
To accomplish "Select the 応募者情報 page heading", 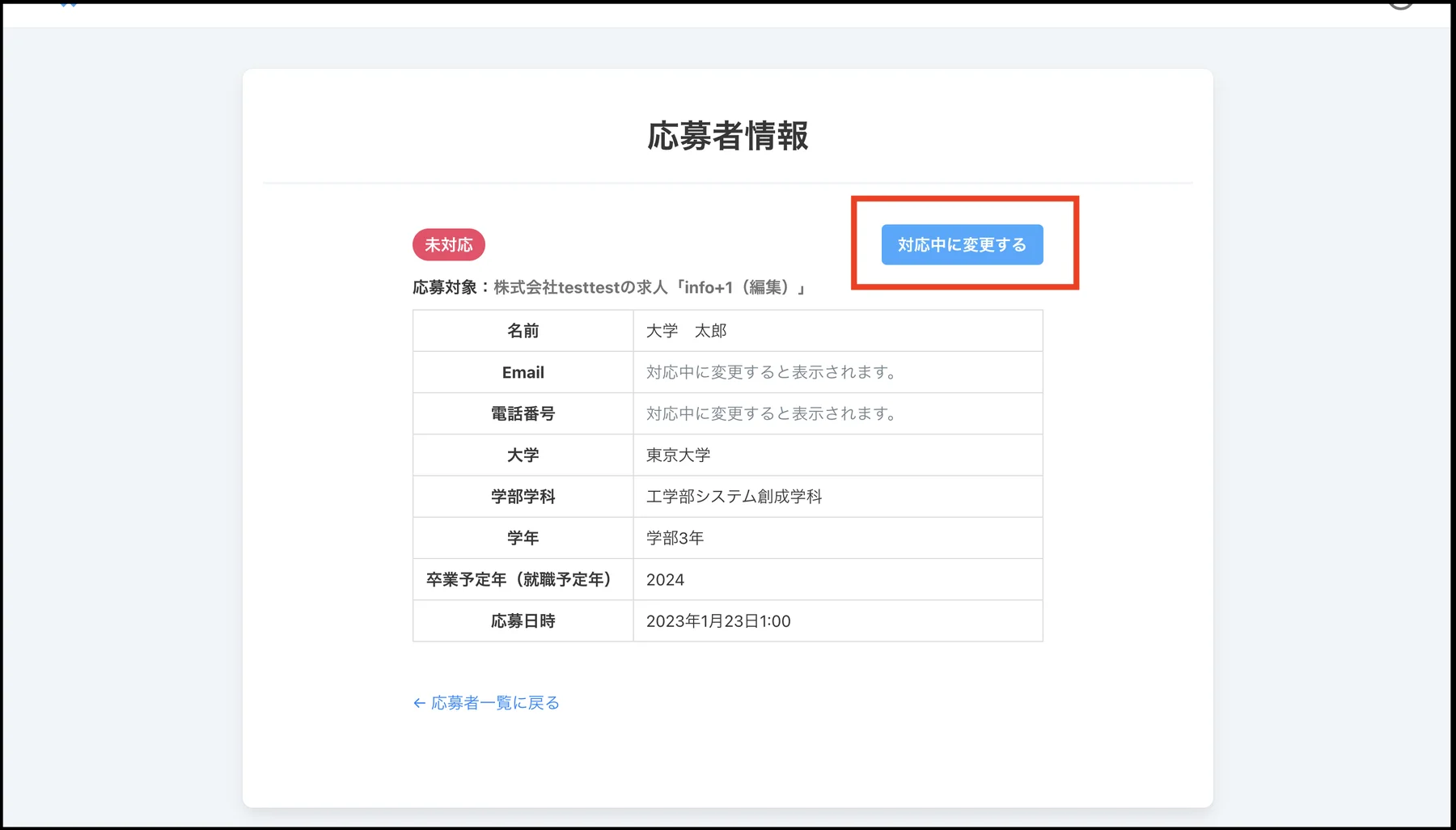I will tap(728, 136).
